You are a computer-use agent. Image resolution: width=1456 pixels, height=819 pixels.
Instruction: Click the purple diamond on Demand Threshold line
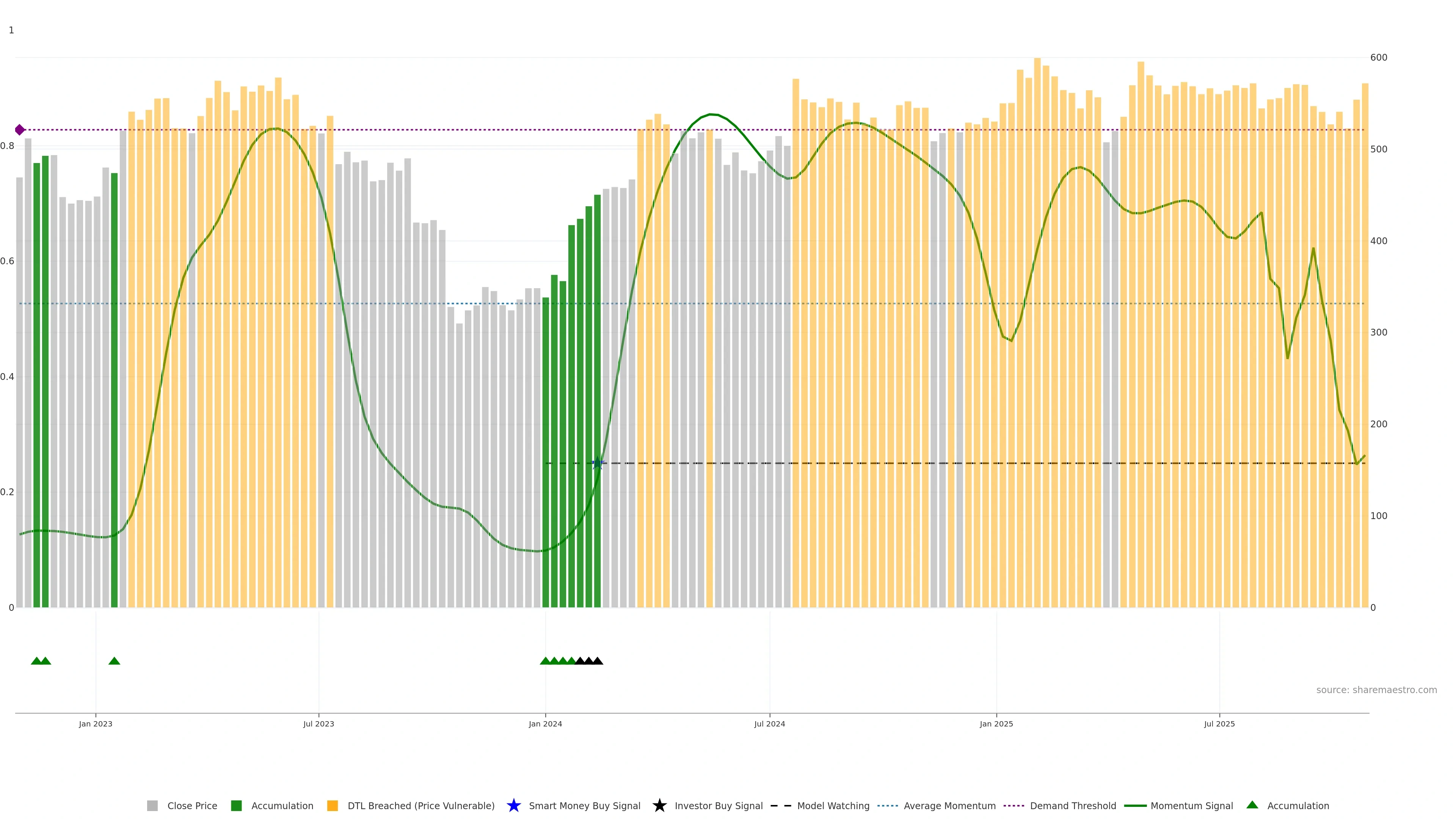[20, 130]
